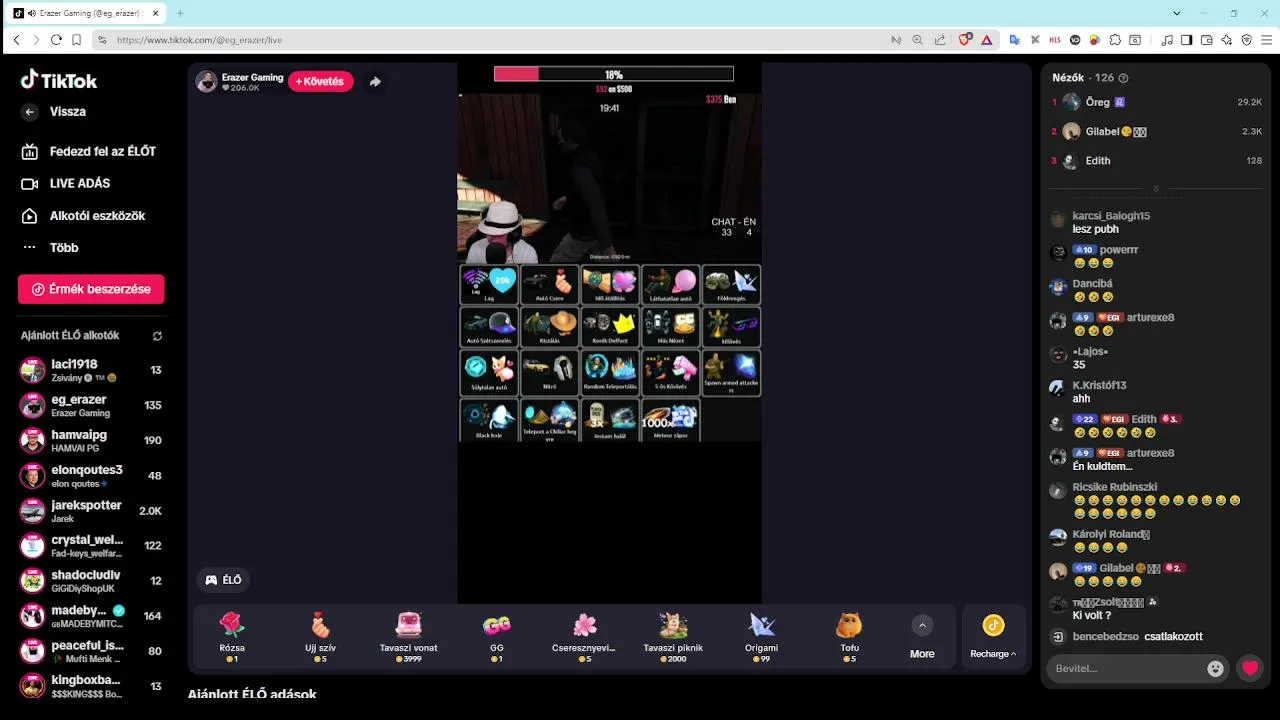Image resolution: width=1280 pixels, height=720 pixels.
Task: Click the browser bookmark icon
Action: 76,40
